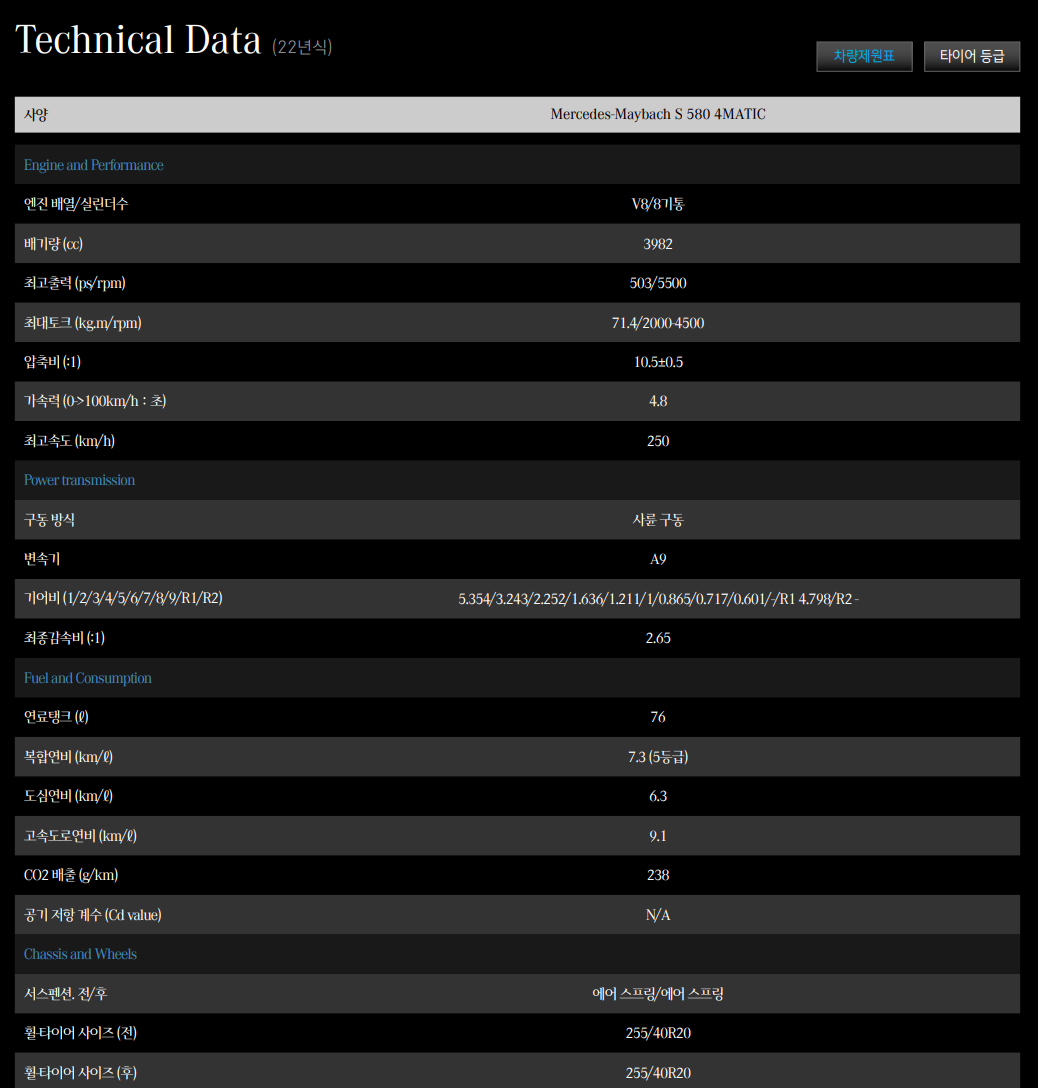Select the 구동 방식 label

point(49,520)
